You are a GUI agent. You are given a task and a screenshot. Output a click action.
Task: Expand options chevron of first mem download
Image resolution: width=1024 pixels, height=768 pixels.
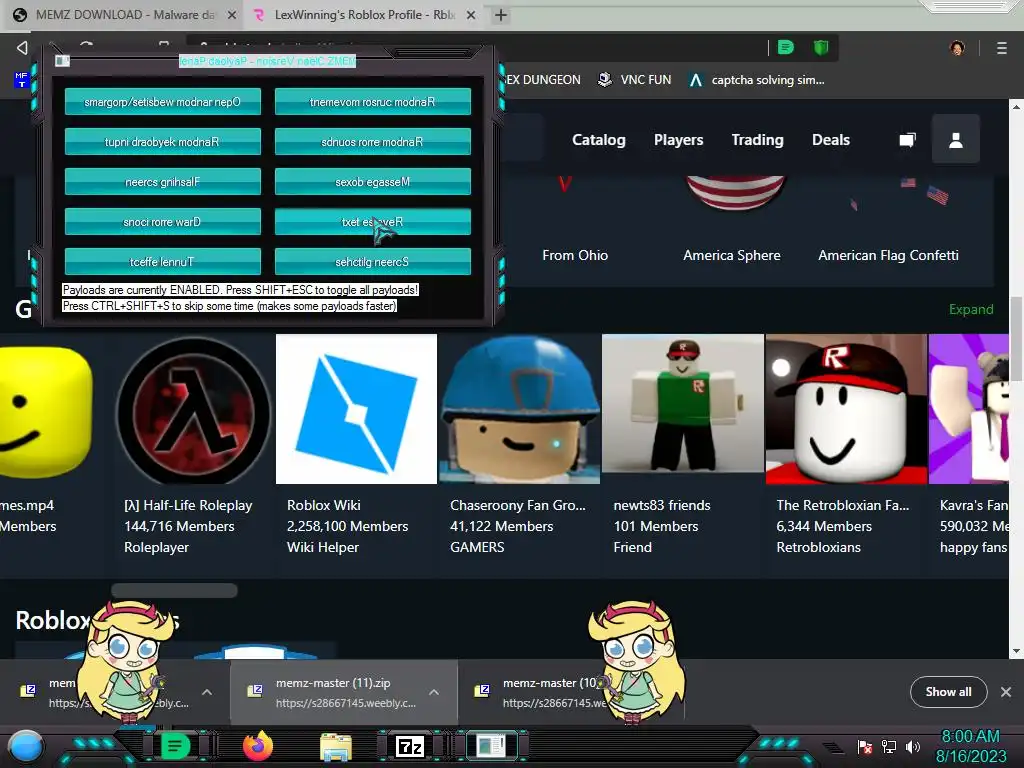click(206, 692)
